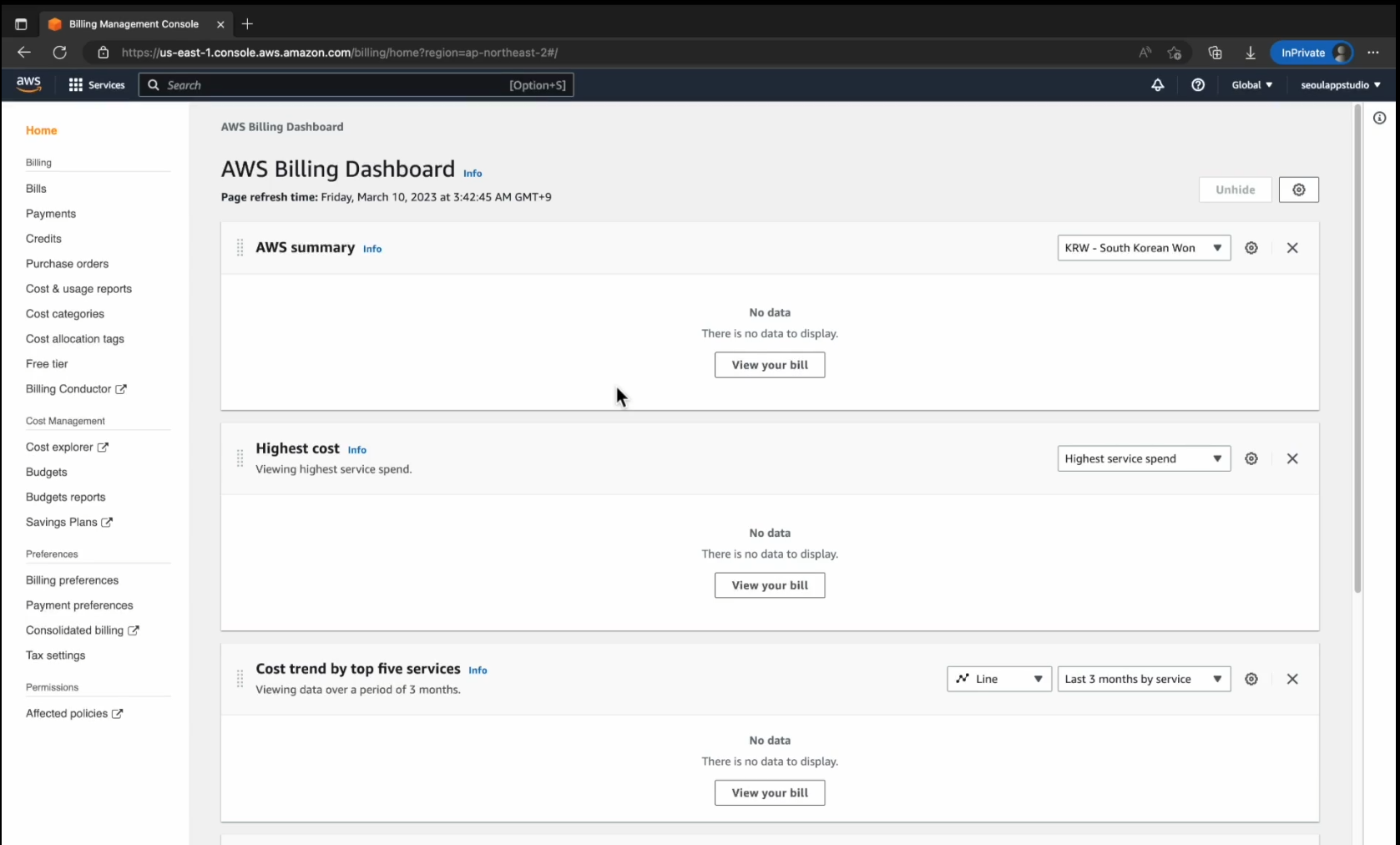This screenshot has height=845, width=1400.
Task: Open the KRW - South Korean Won currency dropdown
Action: click(1144, 248)
